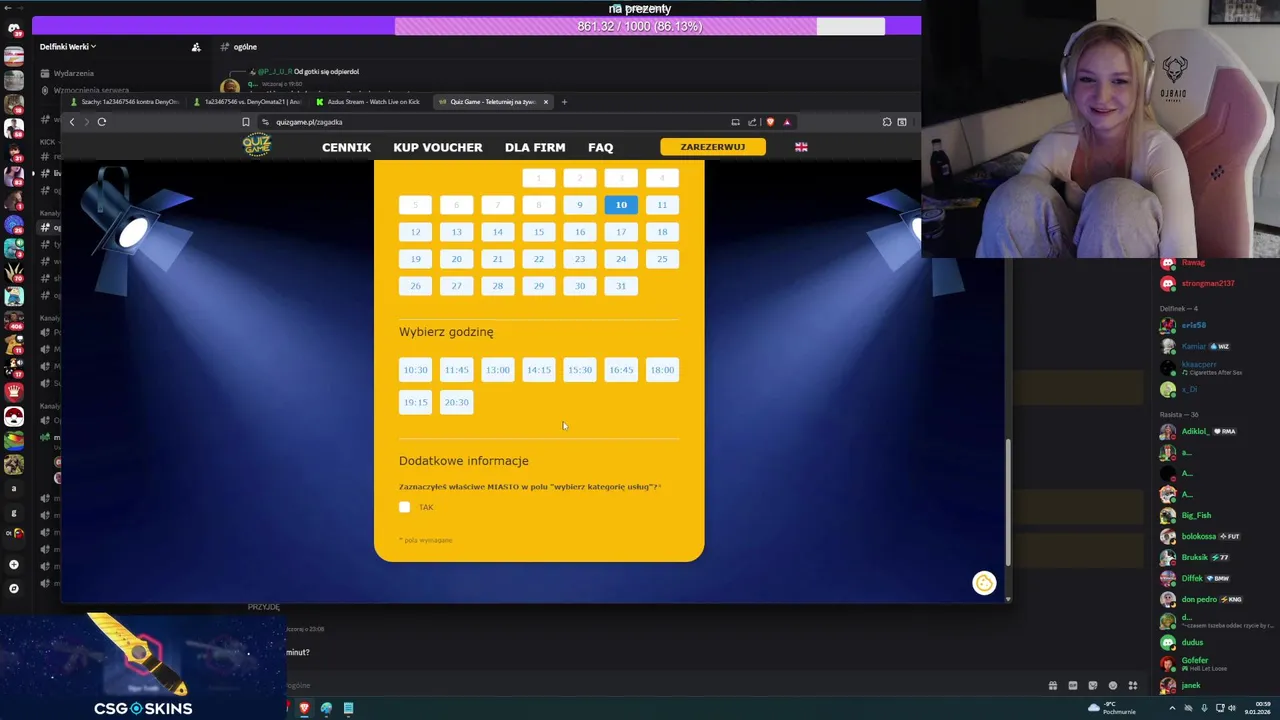This screenshot has height=720, width=1280.
Task: Click the ZAREZERWUJ button
Action: pyautogui.click(x=713, y=147)
